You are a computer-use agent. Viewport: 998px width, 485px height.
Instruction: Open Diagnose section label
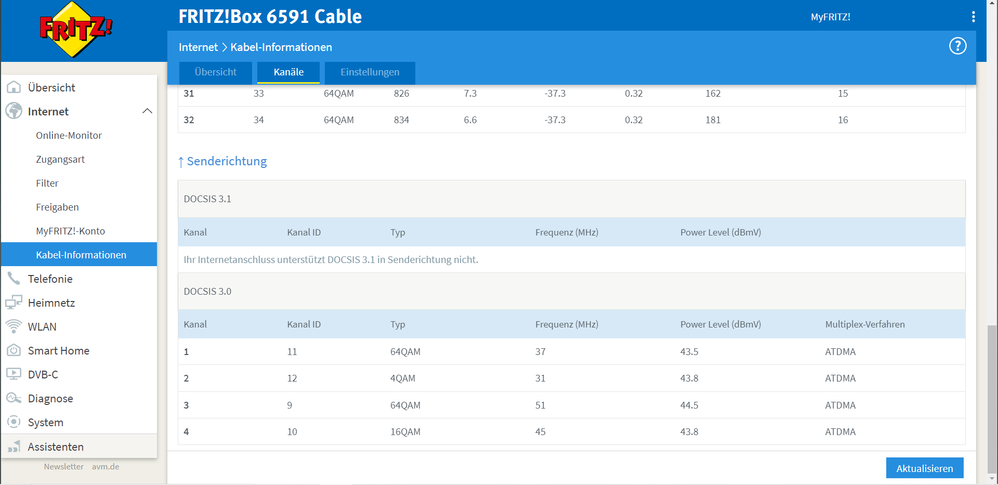(50, 398)
